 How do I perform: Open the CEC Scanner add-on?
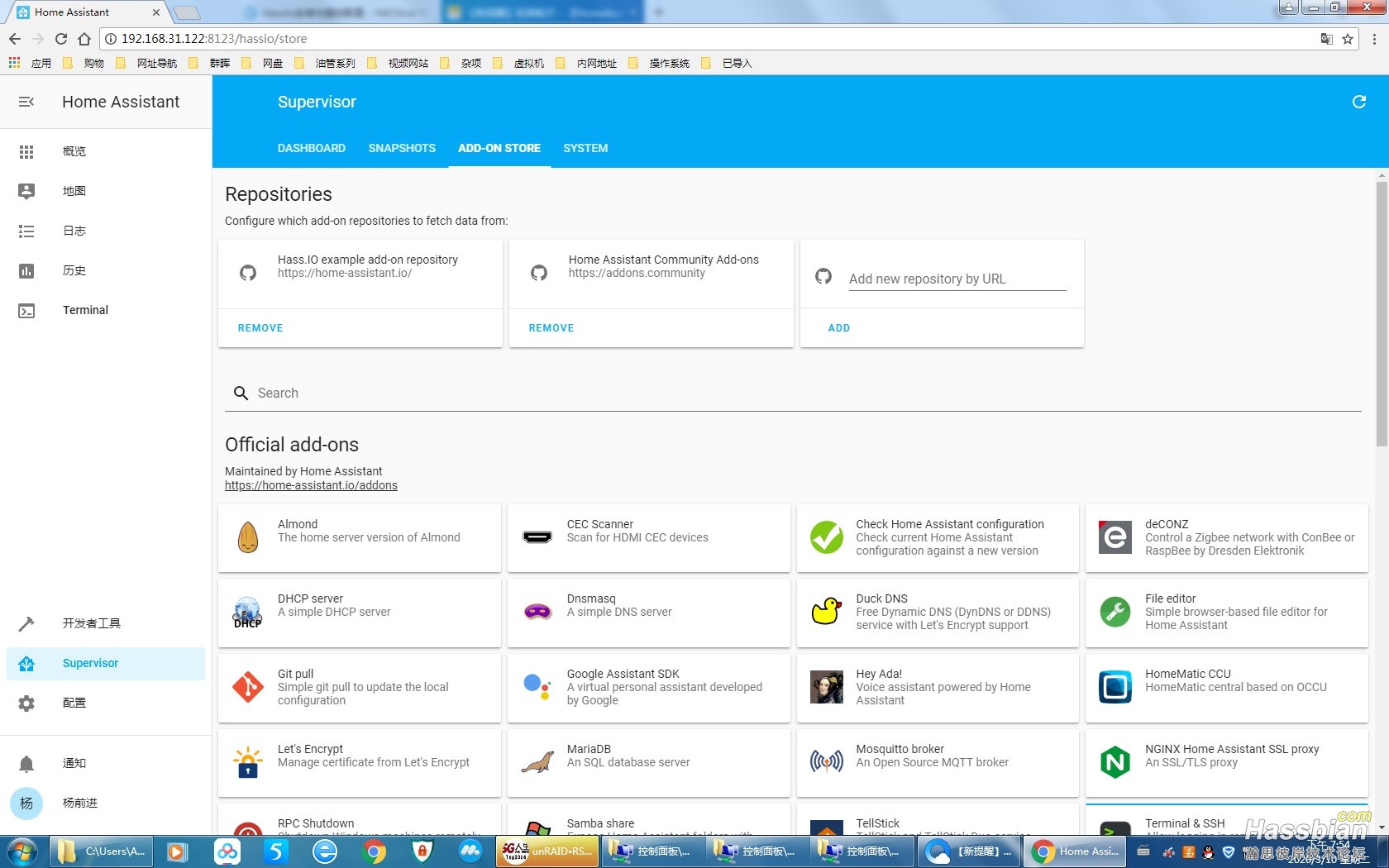[649, 538]
